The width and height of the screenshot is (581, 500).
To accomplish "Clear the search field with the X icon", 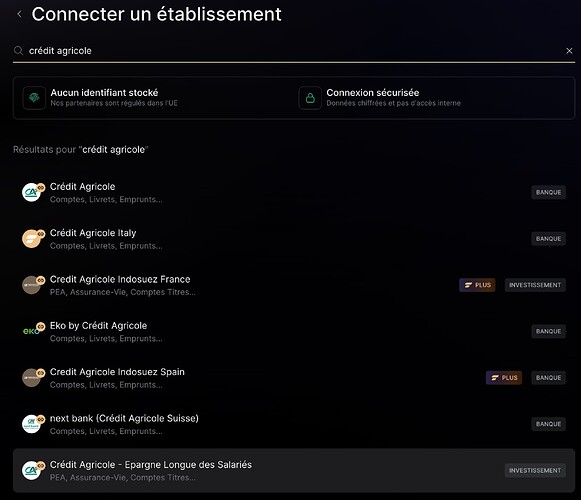I will pos(569,51).
